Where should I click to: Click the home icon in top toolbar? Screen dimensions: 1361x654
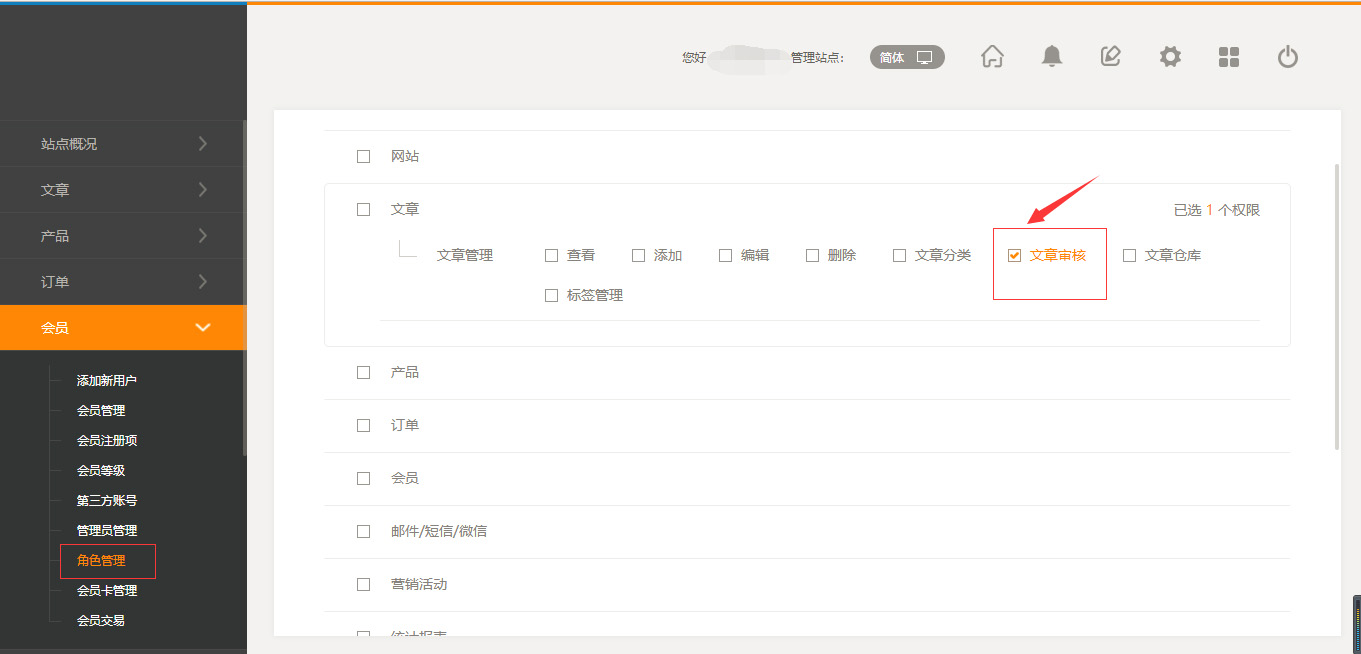[x=992, y=57]
